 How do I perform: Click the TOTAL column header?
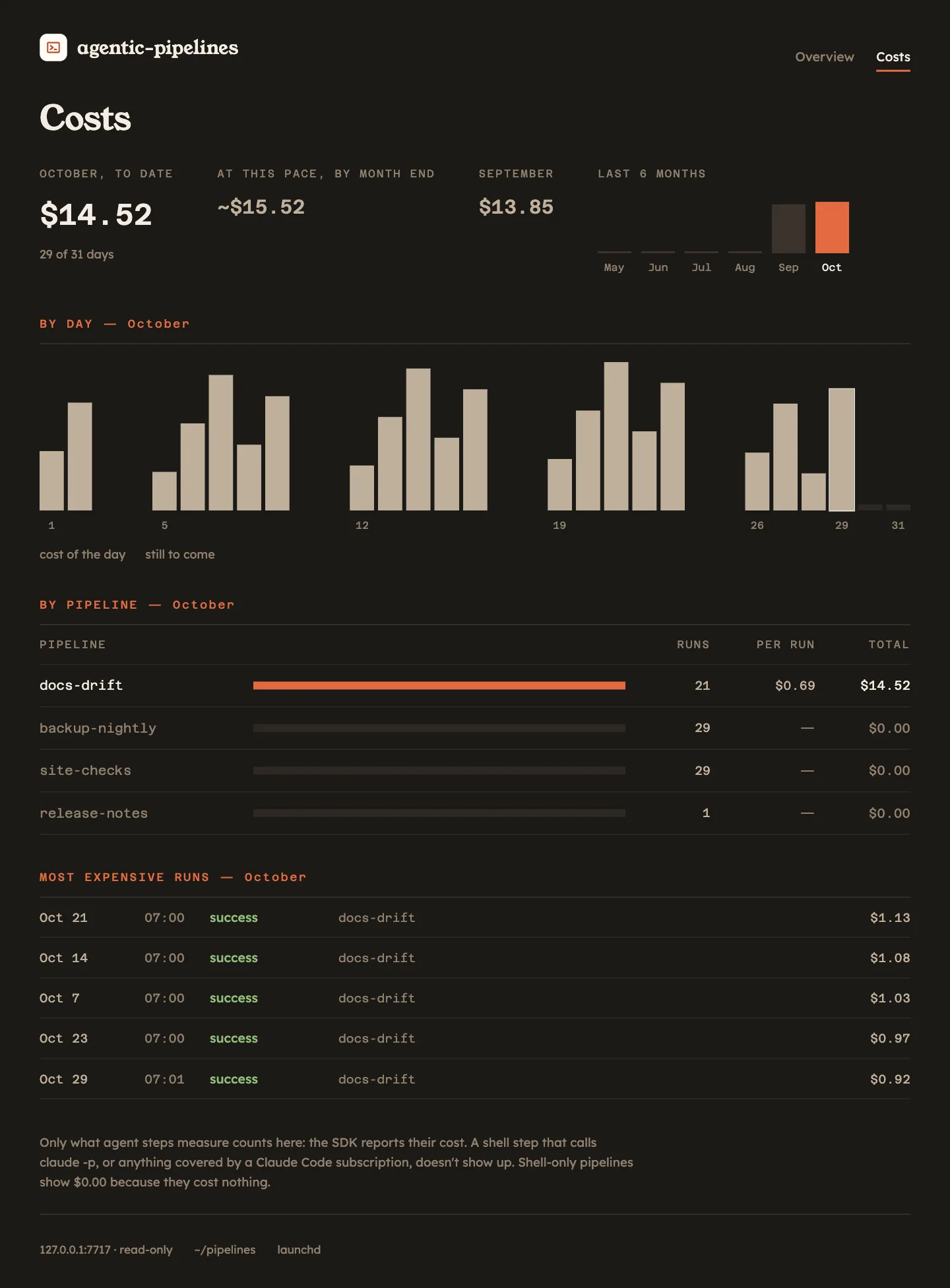click(x=889, y=644)
